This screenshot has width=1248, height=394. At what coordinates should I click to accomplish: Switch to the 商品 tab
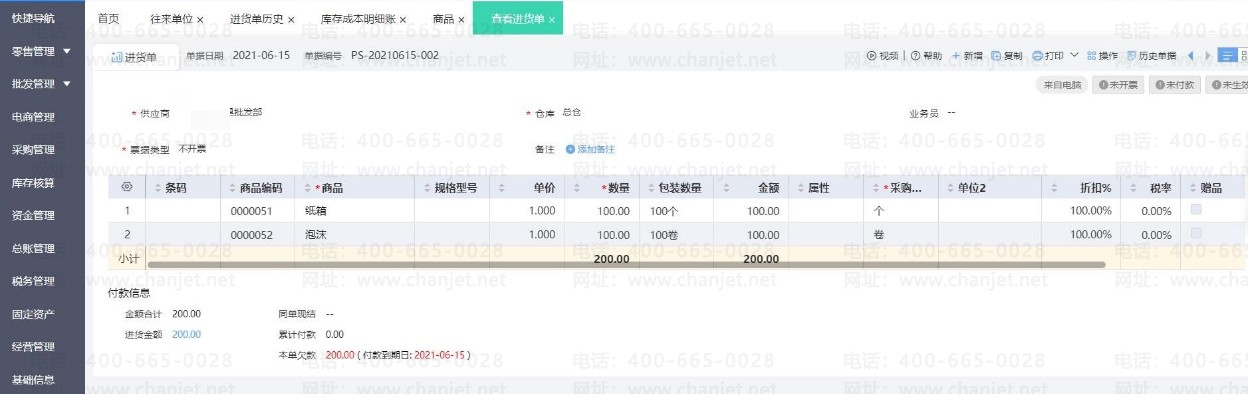(443, 19)
